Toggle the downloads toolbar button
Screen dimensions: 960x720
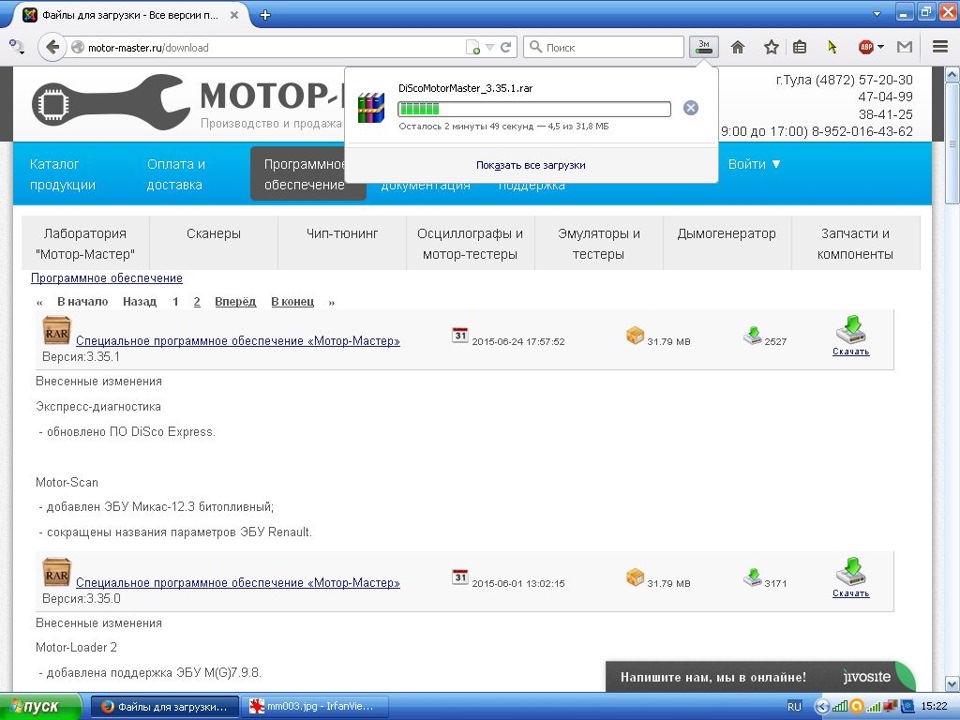[703, 47]
